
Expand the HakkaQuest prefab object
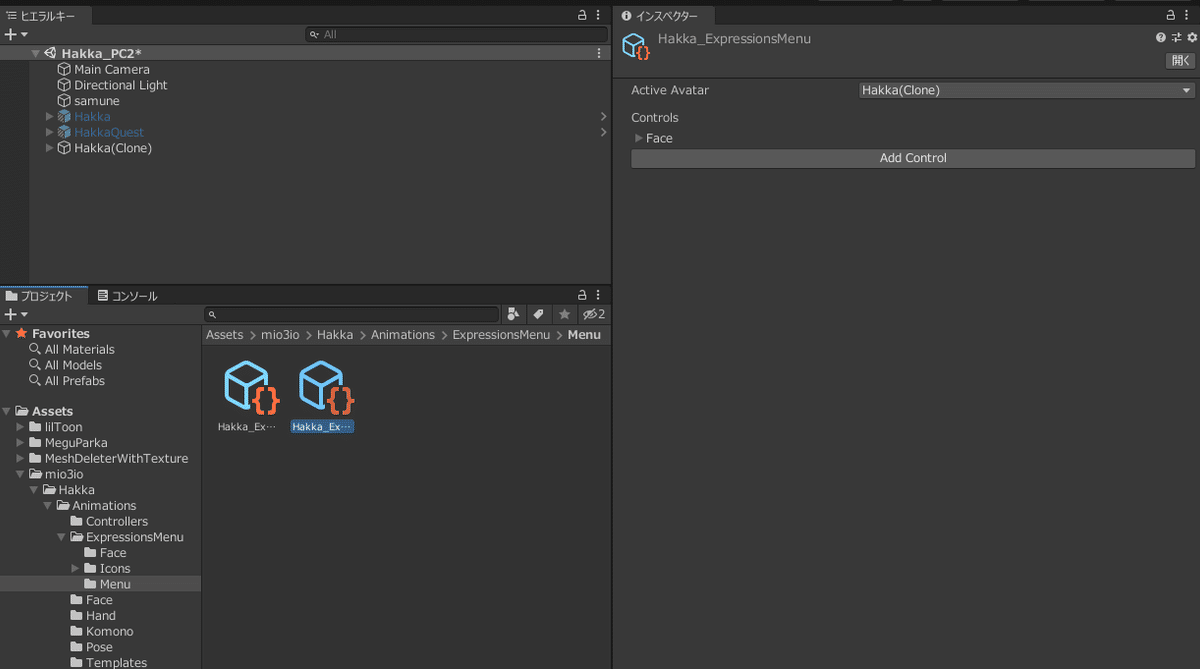pyautogui.click(x=50, y=132)
